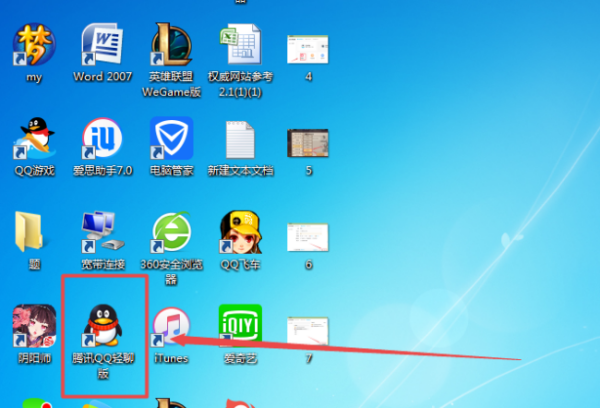Select the 360安全浏览器 icon
600x408 pixels.
pos(171,232)
